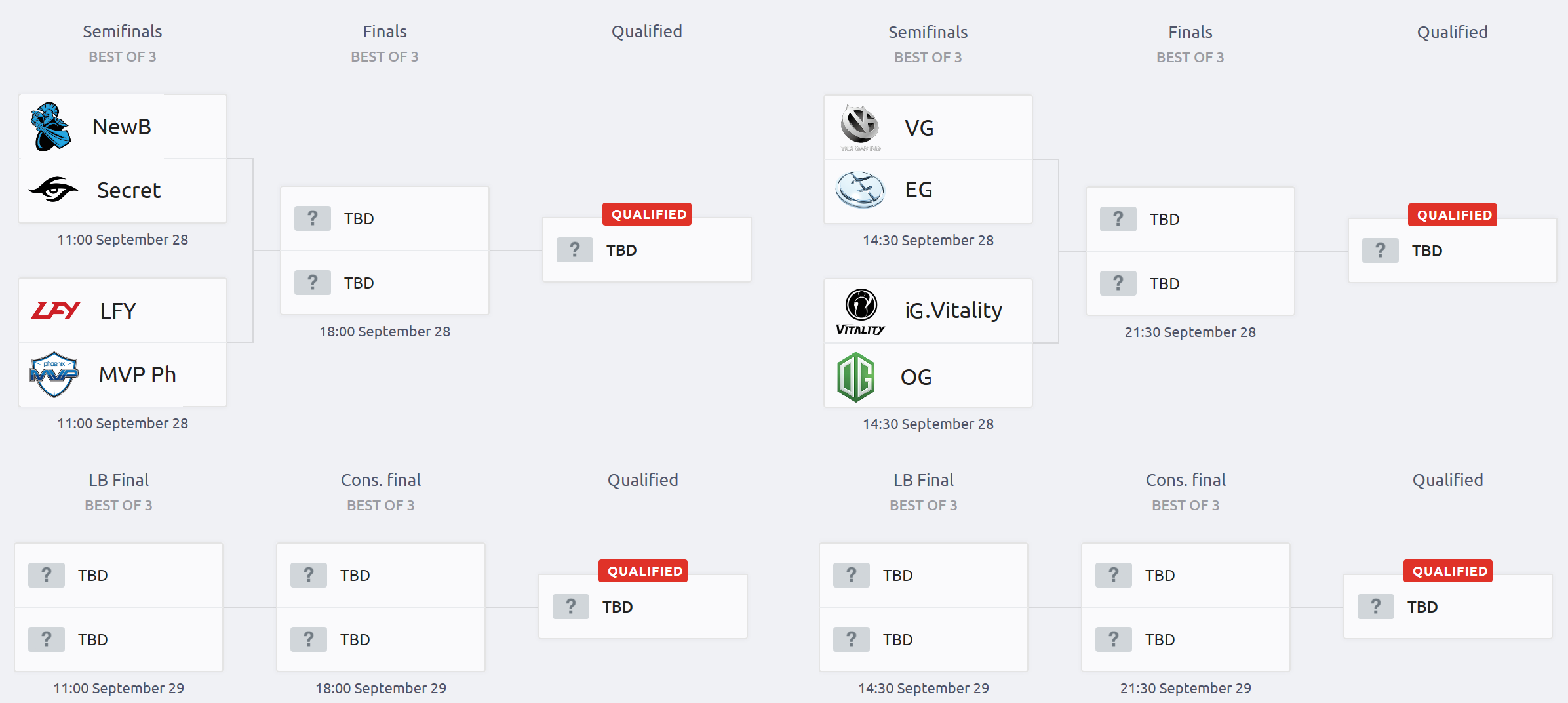Click the lower-right QUALIFIED red badge
The height and width of the screenshot is (703, 1568).
(1448, 571)
